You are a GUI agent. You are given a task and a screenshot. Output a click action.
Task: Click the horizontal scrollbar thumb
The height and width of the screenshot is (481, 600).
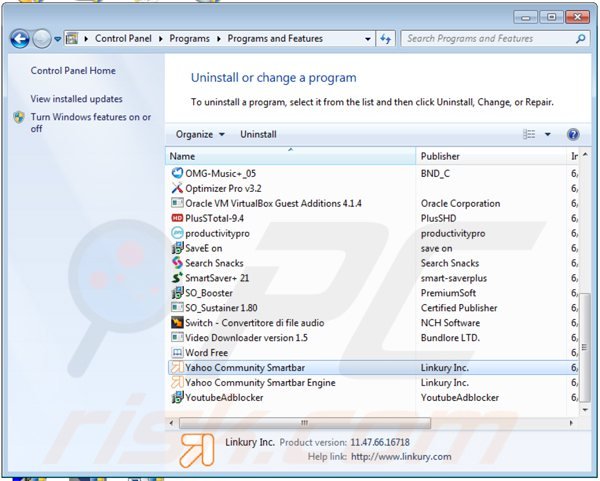pos(305,423)
